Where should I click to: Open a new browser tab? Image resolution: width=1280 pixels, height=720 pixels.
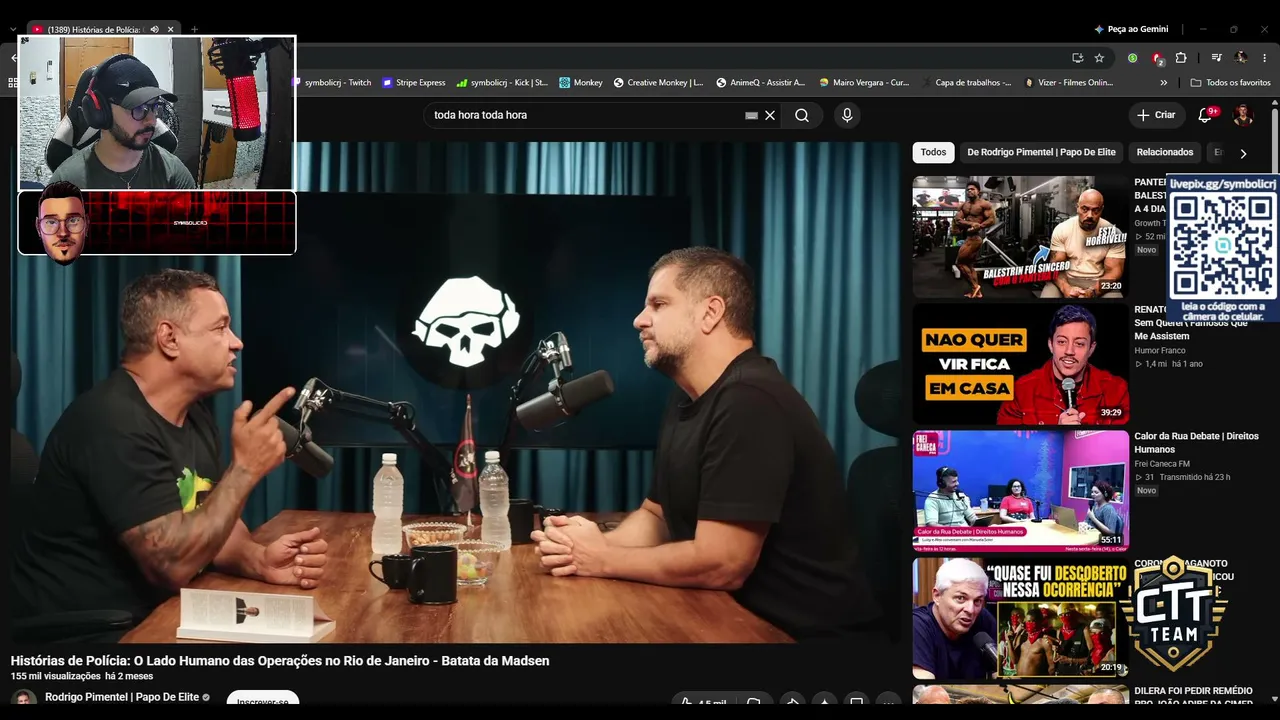tap(194, 29)
